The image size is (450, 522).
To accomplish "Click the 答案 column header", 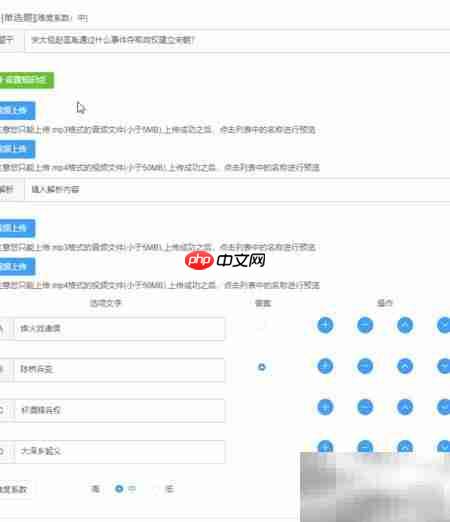I will 263,303.
